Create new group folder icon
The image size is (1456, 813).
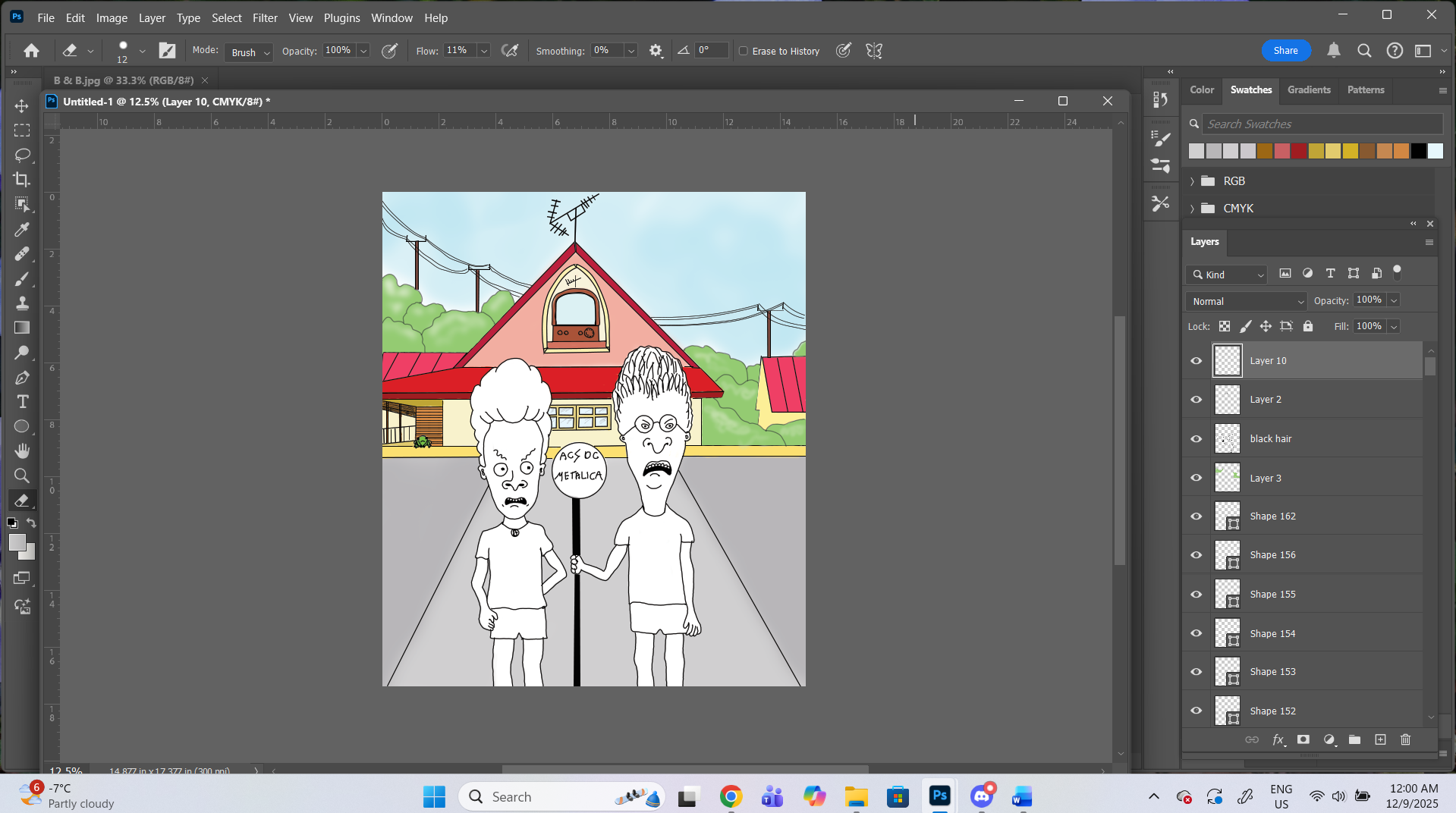pos(1354,739)
